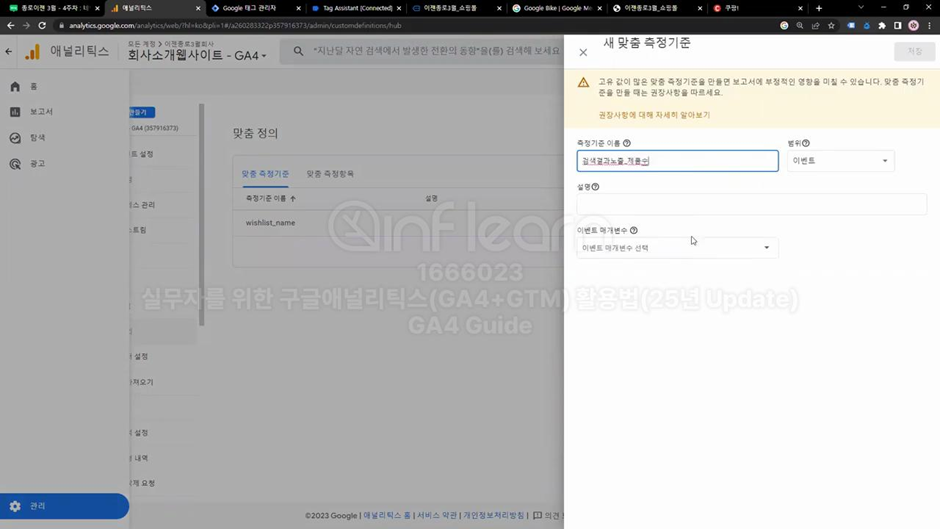Click the zoom magnifier icon in address bar
Image resolution: width=940 pixels, height=529 pixels.
click(x=800, y=26)
